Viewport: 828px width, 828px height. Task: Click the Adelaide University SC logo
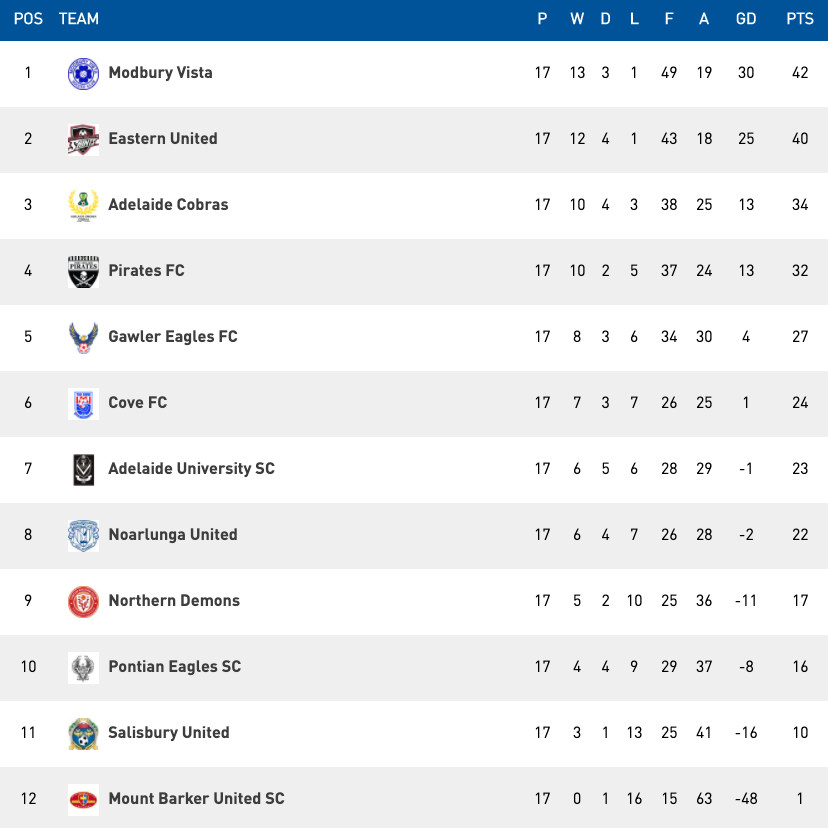[83, 469]
